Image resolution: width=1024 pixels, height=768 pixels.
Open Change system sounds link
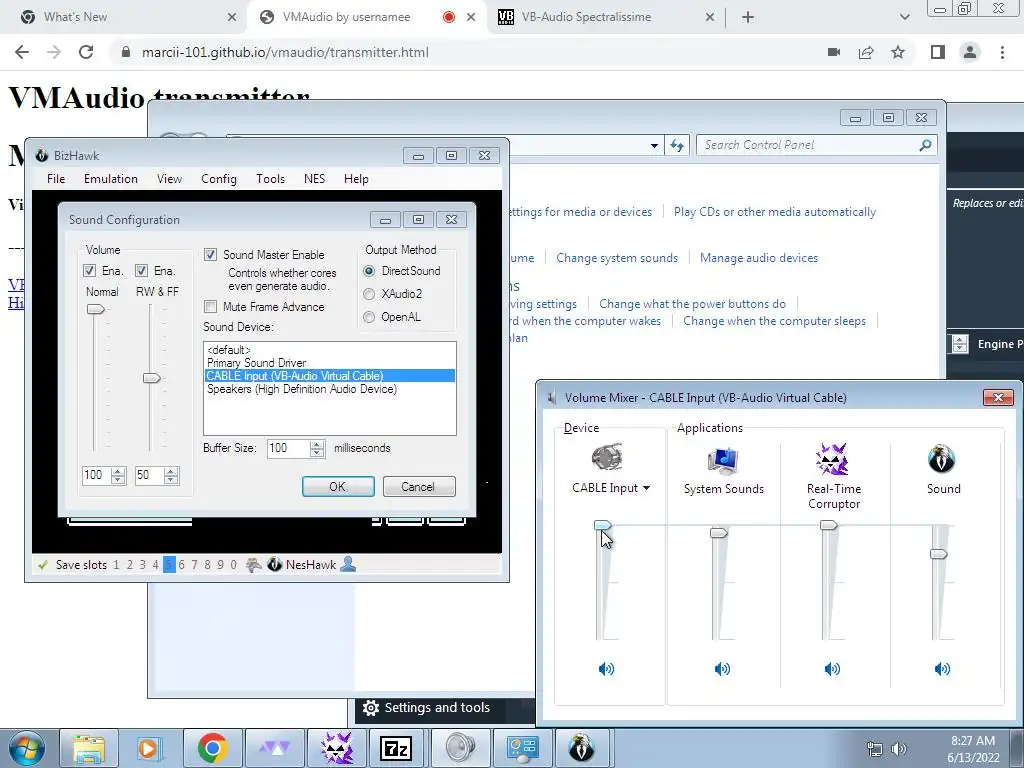coord(617,258)
